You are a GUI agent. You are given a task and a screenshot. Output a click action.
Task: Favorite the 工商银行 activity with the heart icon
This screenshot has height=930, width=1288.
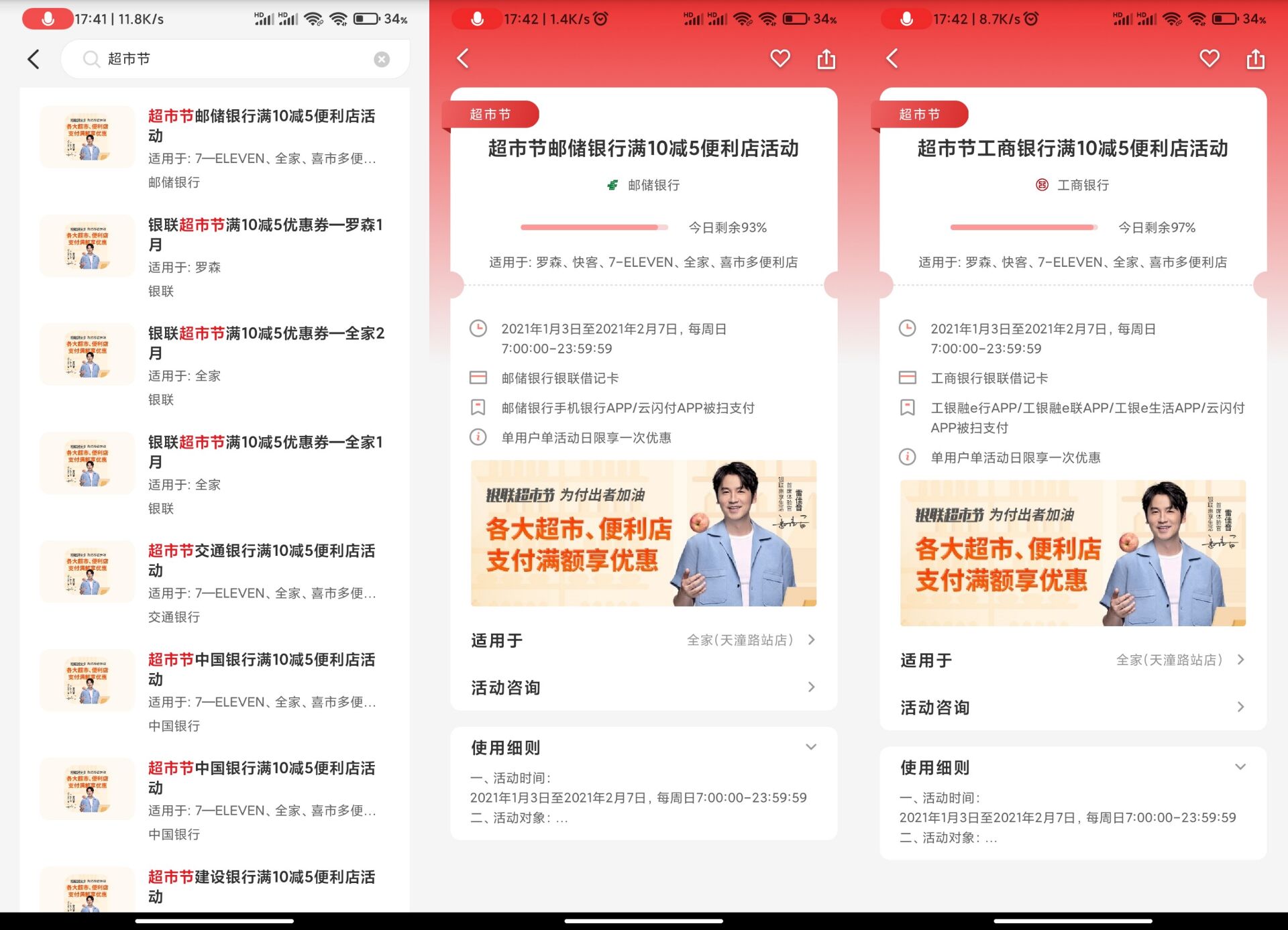point(1209,58)
